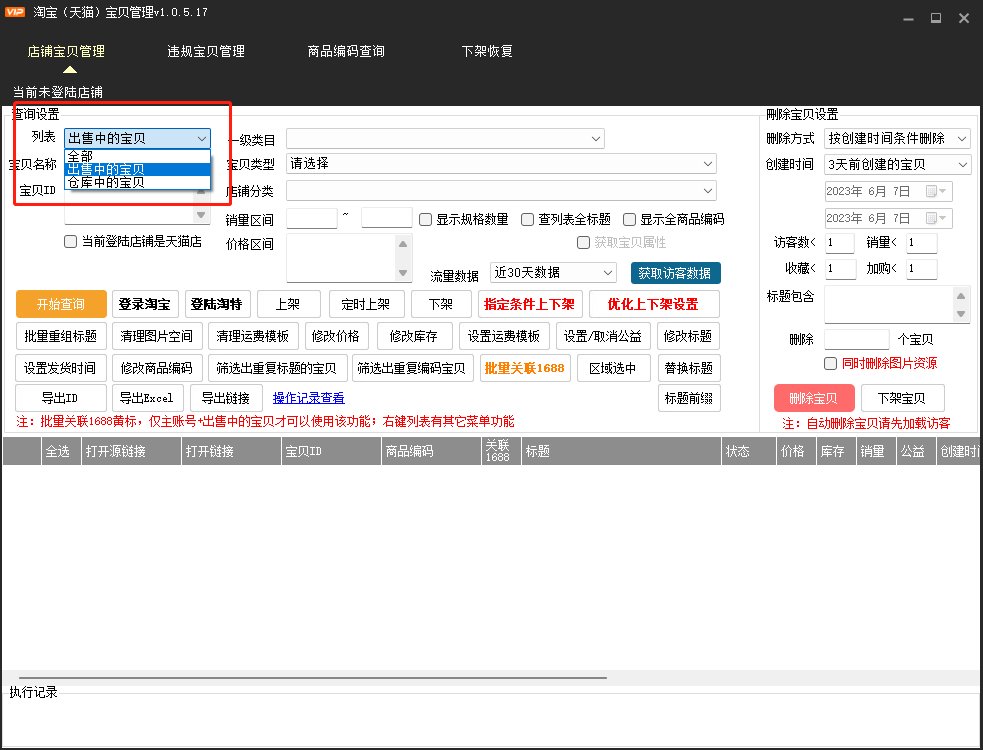983x750 pixels.
Task: Enable 显示全商品编码 checkbox
Action: pos(629,219)
